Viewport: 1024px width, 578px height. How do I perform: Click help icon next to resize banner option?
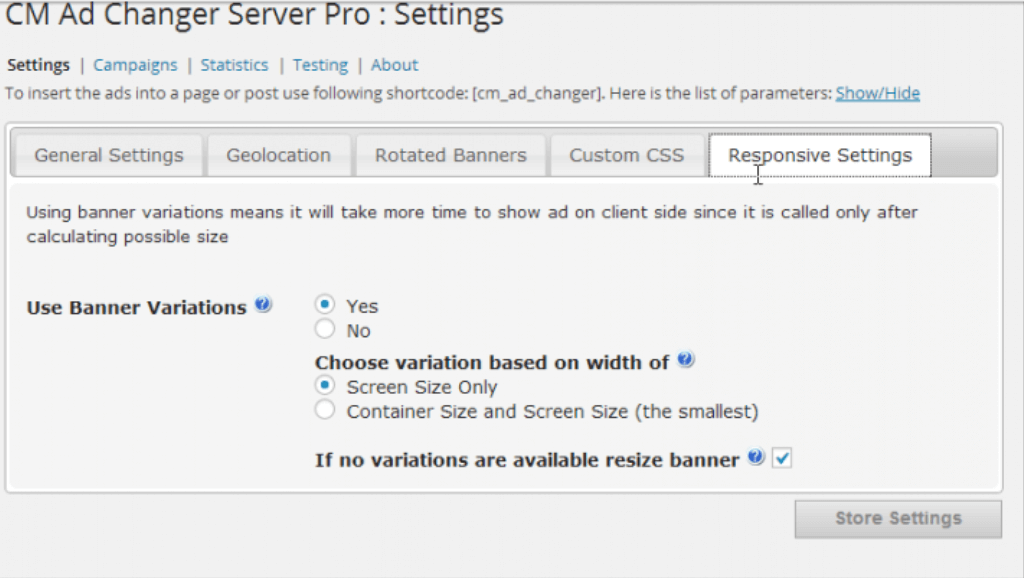[756, 458]
